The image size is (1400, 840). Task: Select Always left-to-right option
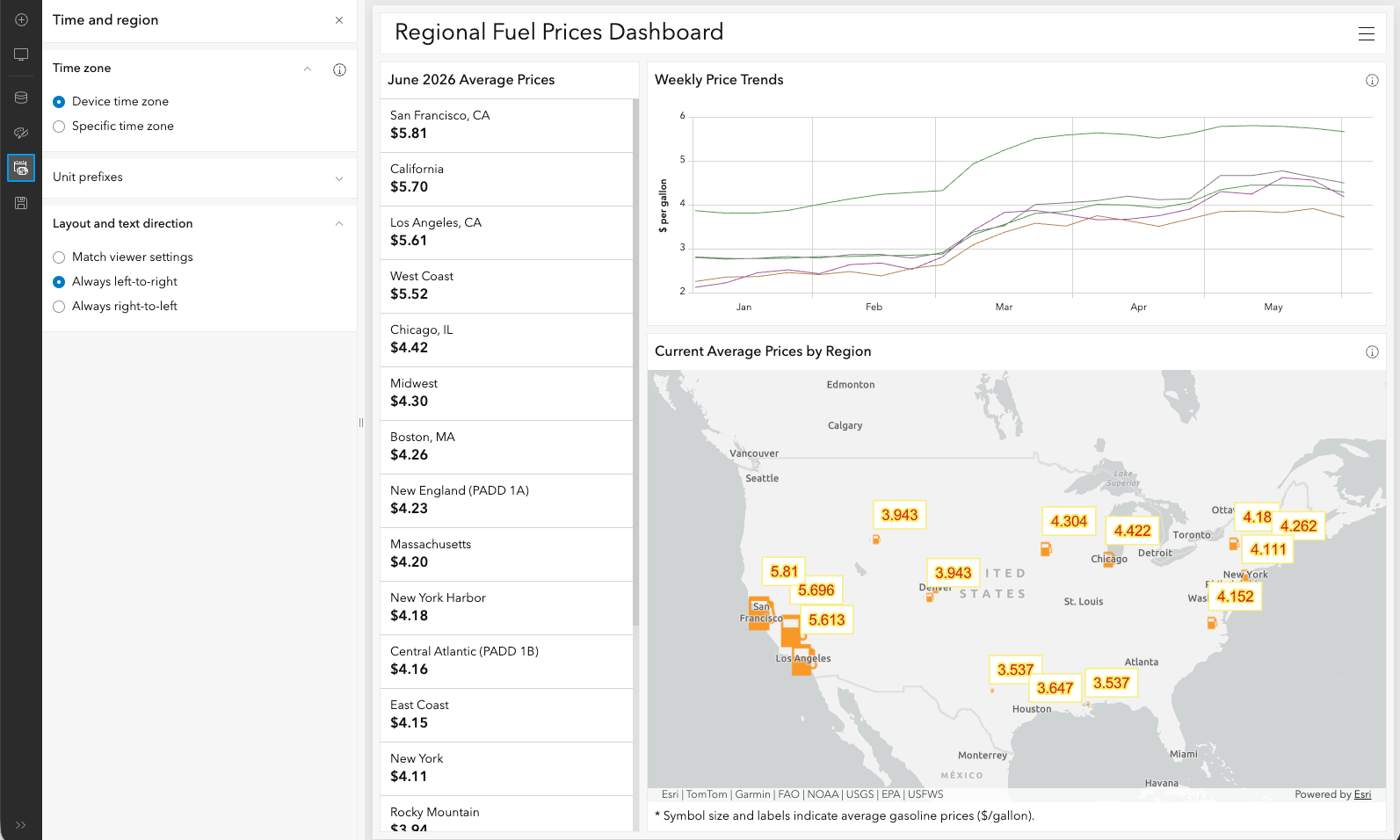(59, 282)
